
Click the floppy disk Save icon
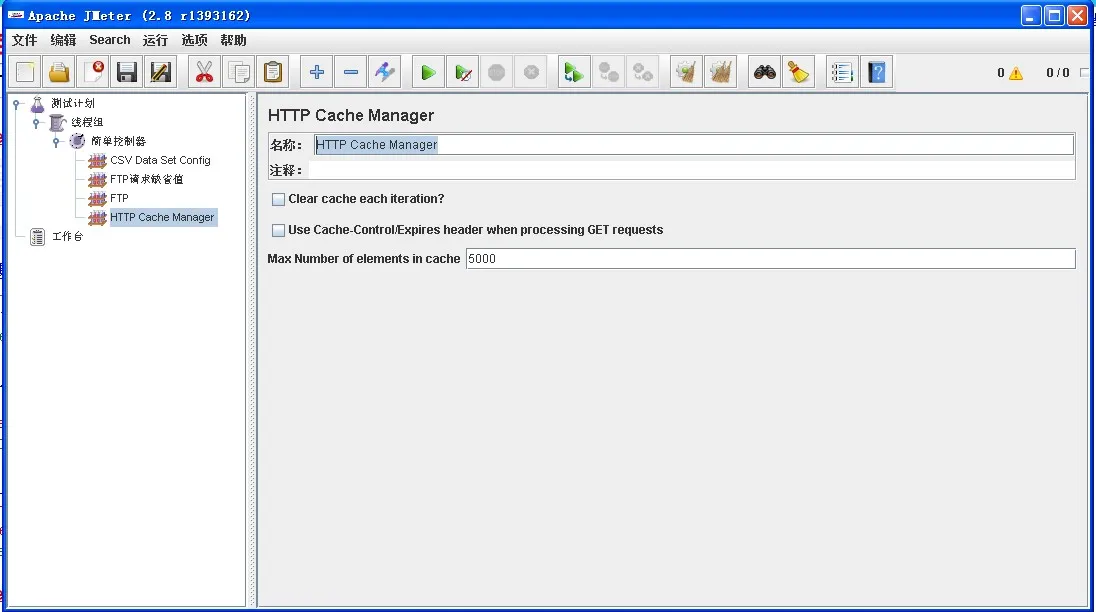coord(127,72)
